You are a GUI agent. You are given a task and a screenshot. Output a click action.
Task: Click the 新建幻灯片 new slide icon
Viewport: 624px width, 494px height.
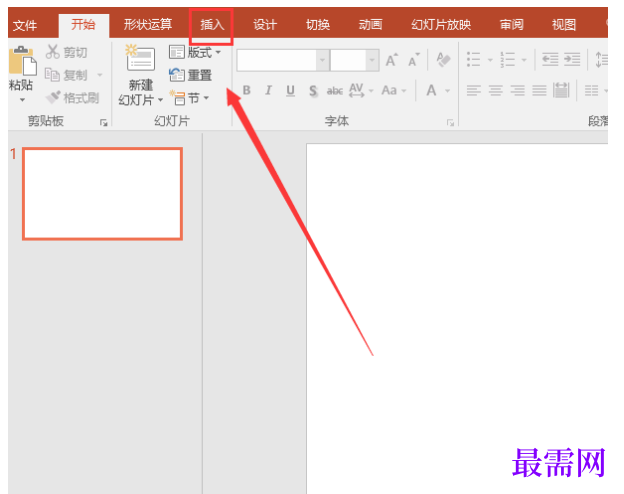click(140, 59)
